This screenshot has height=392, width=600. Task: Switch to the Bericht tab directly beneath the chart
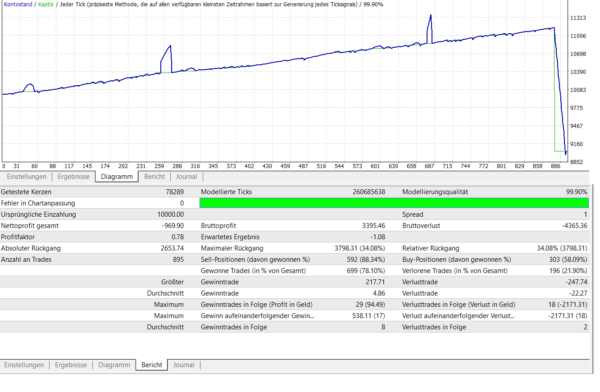(x=154, y=176)
